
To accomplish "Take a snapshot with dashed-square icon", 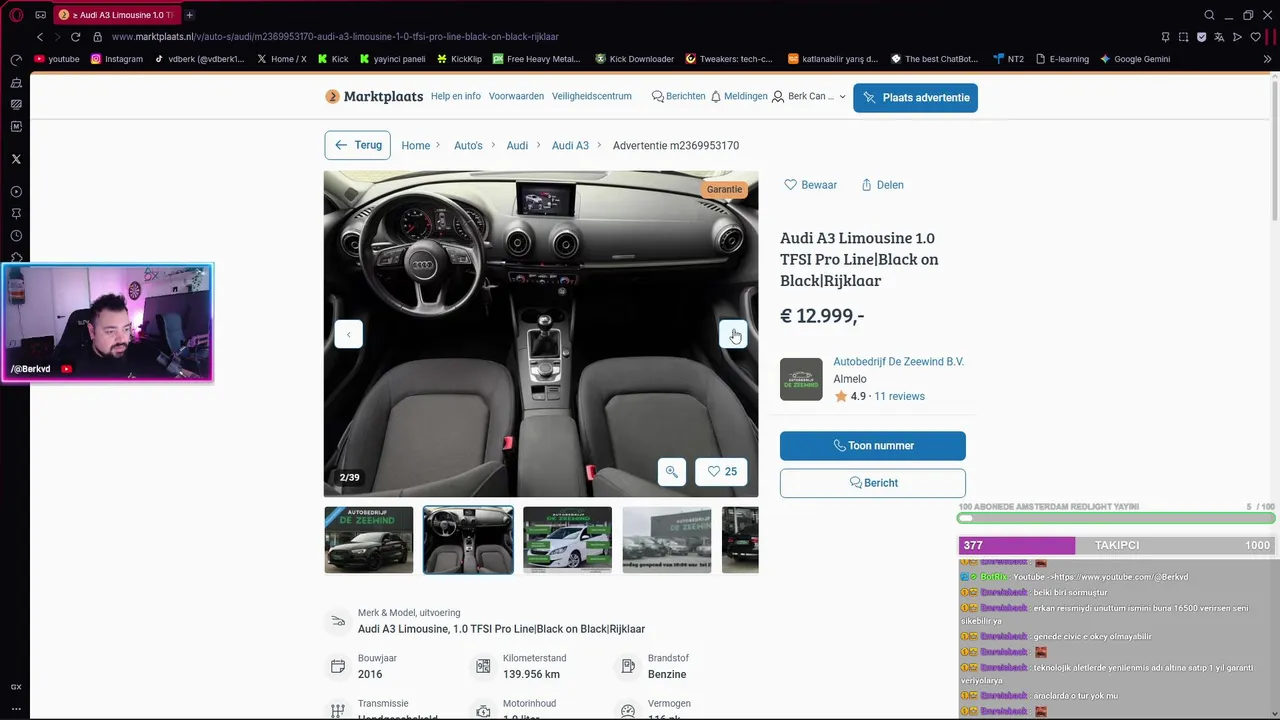I will [1184, 37].
